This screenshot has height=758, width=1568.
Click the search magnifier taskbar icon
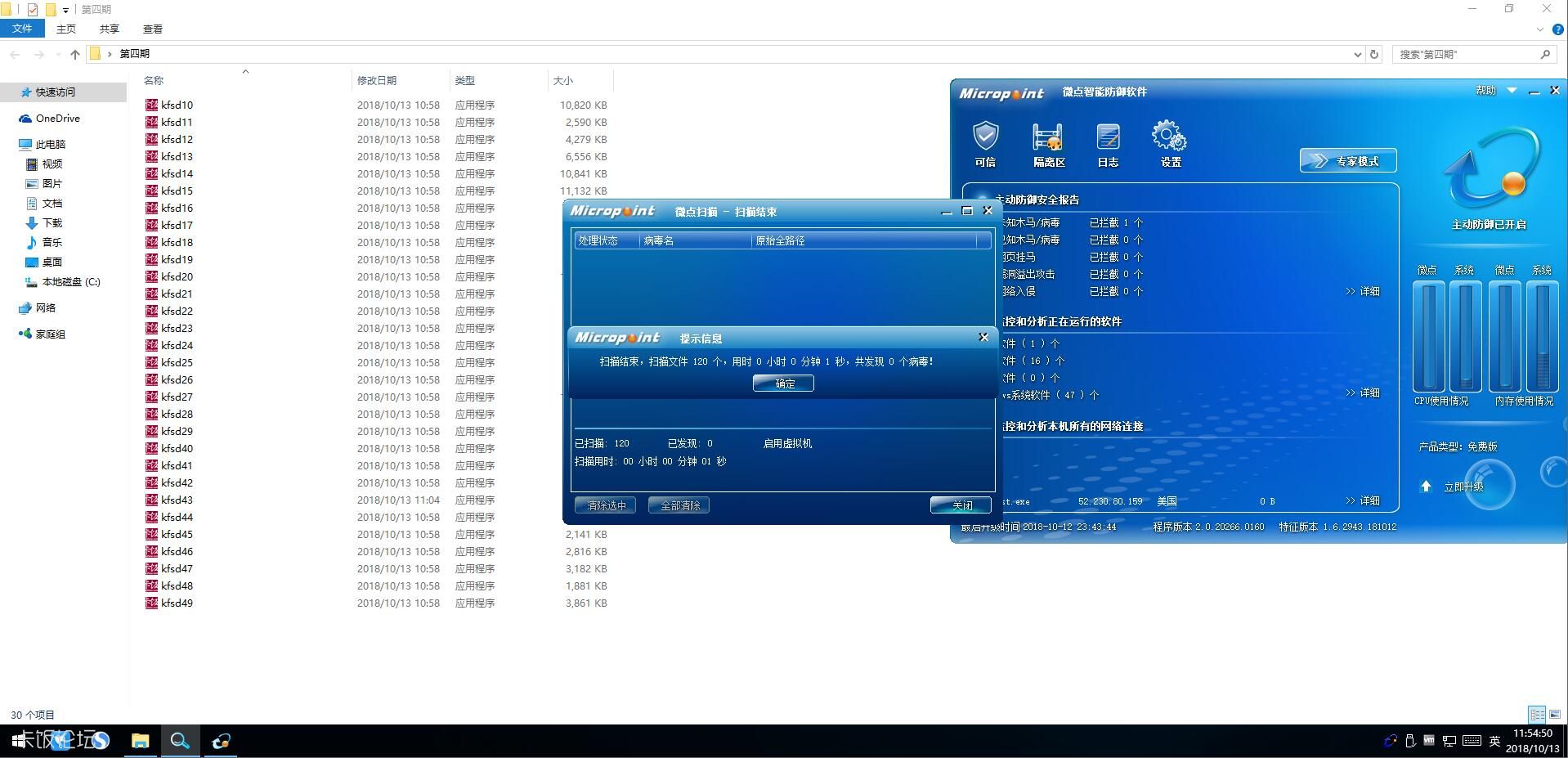[180, 741]
